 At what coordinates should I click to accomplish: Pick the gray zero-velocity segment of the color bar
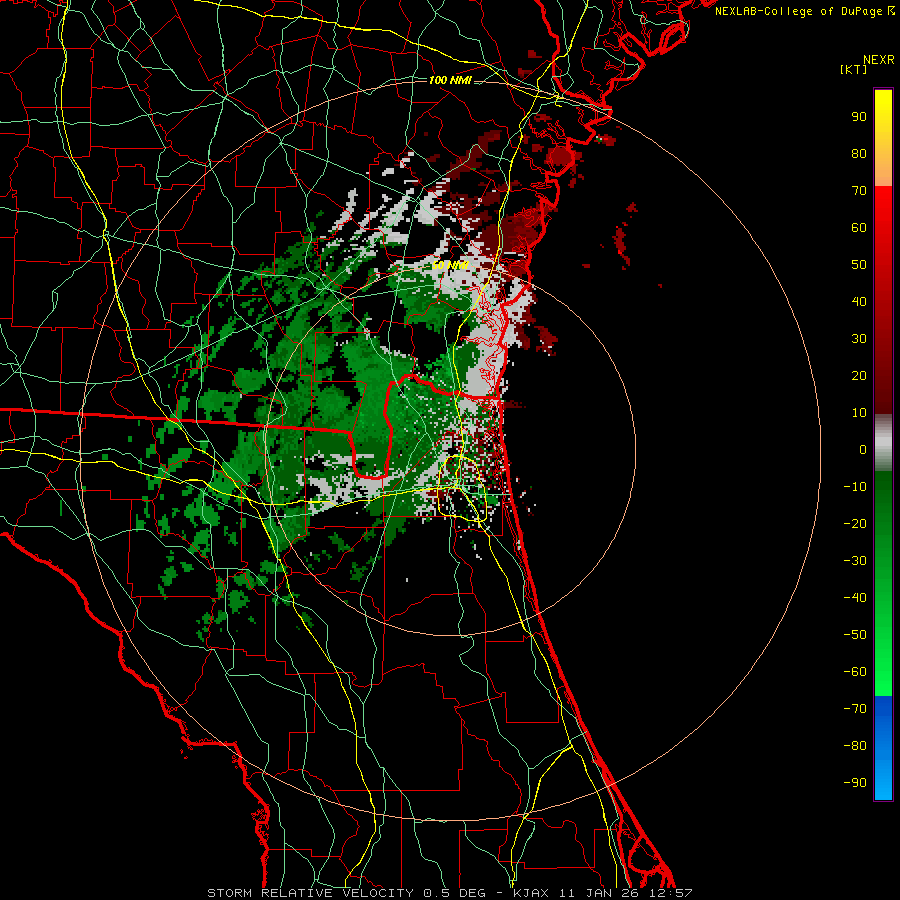pos(883,443)
